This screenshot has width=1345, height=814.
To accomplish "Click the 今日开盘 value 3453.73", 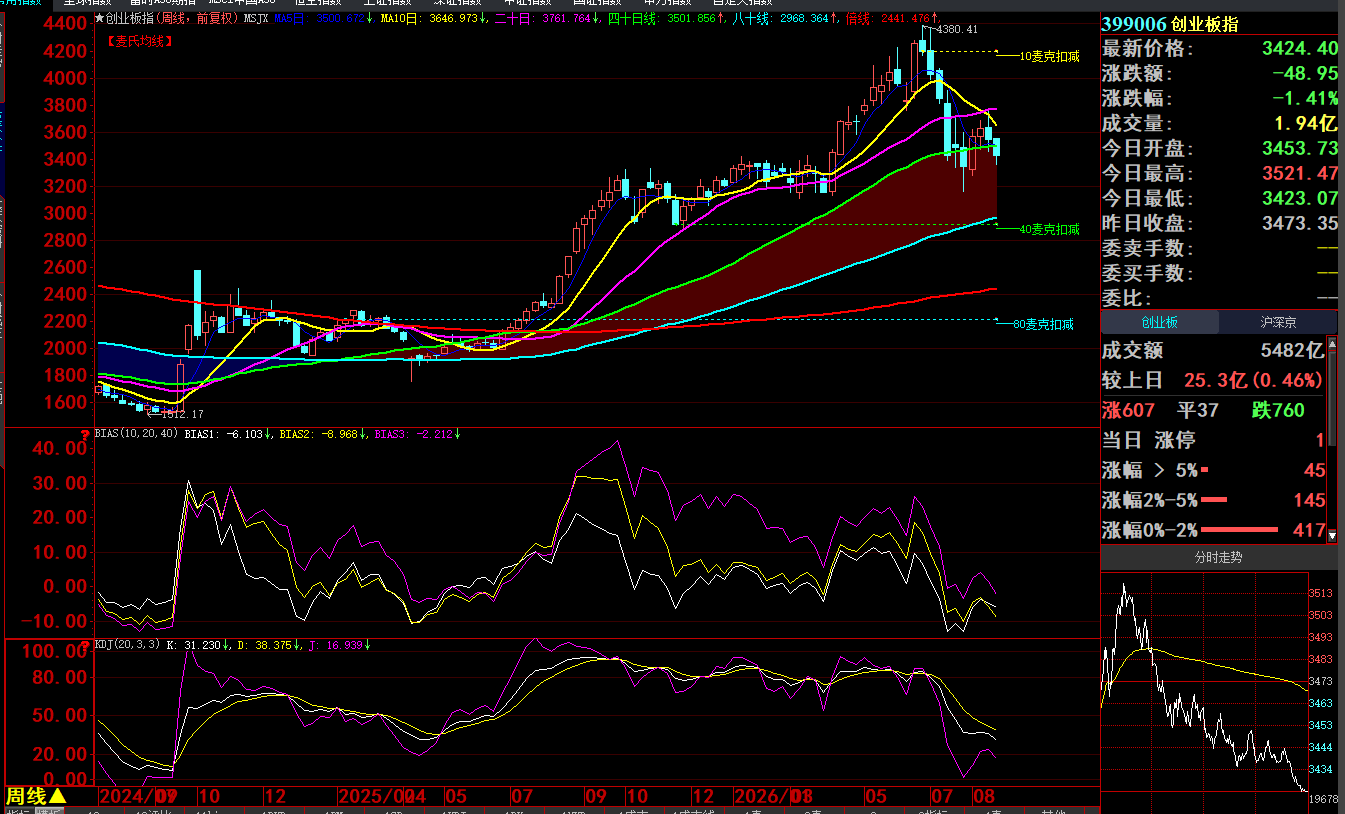I will pos(1300,148).
